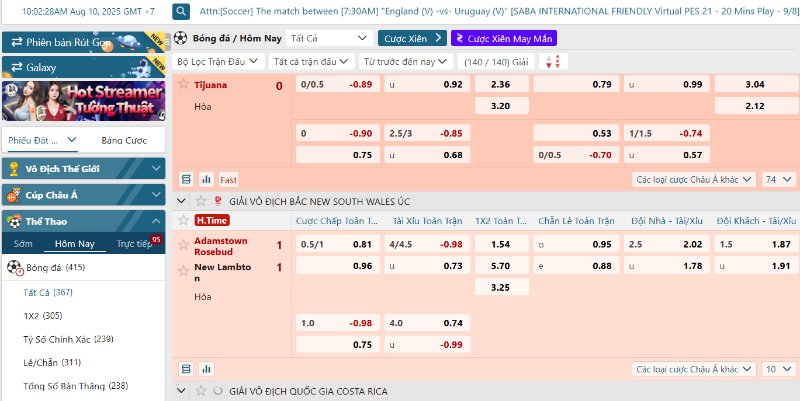This screenshot has width=800, height=401.
Task: Open stats chart icon for Adamstown match
Action: (x=207, y=369)
